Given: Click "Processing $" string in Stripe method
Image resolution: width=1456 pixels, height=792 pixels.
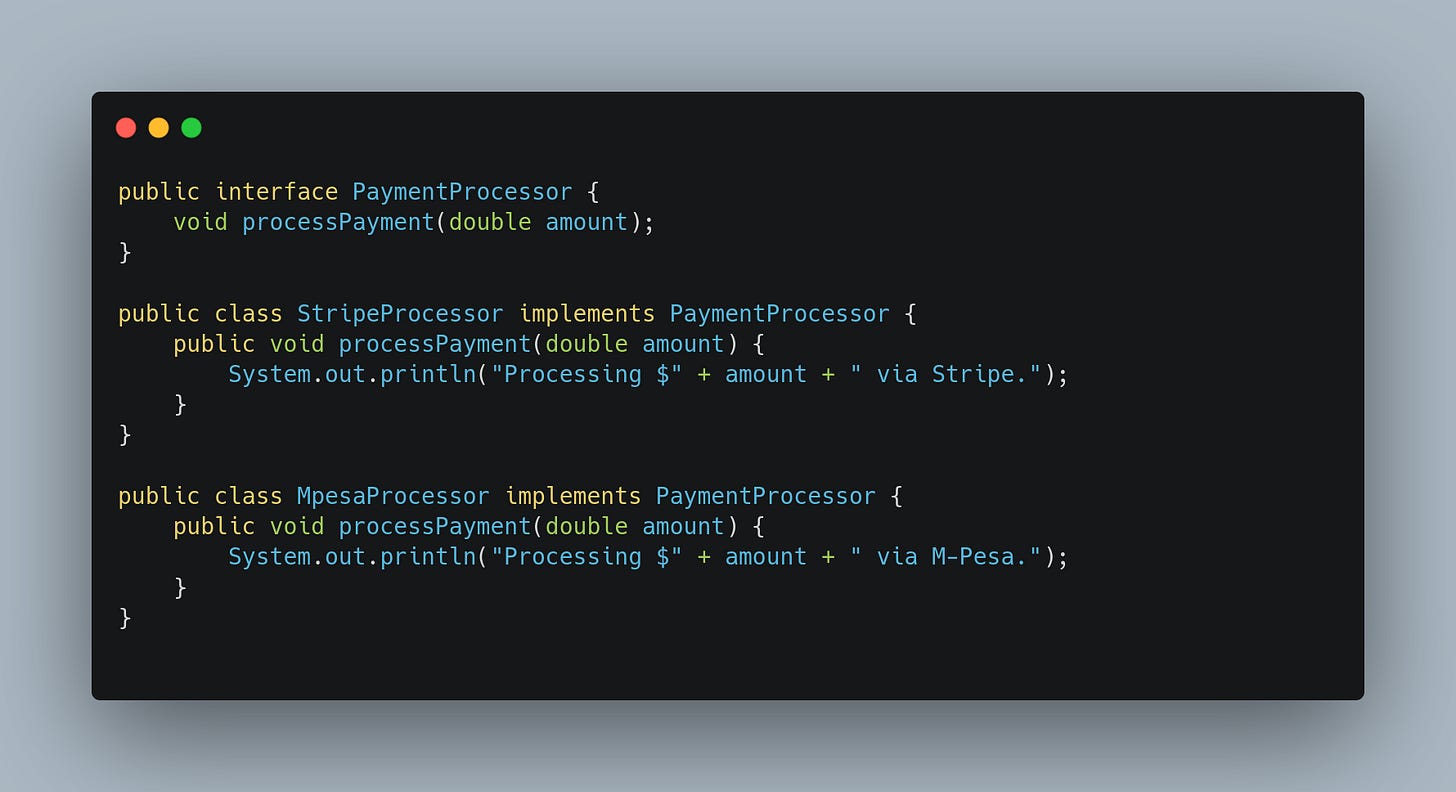Looking at the screenshot, I should [587, 374].
